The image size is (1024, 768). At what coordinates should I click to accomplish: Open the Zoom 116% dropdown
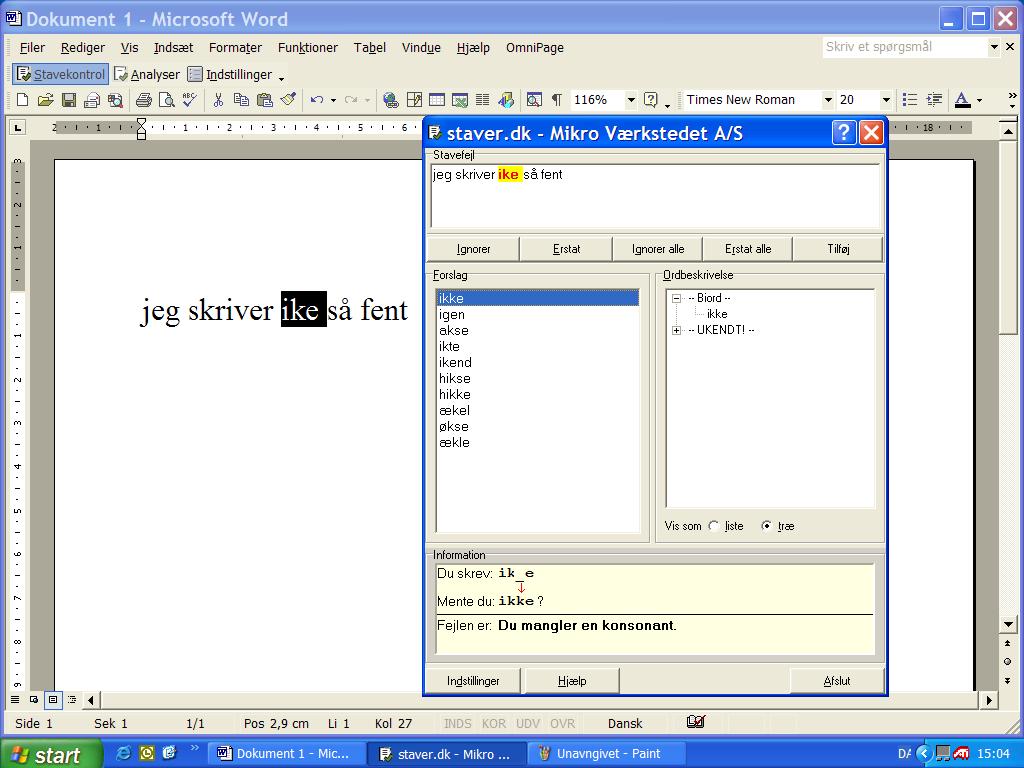point(631,100)
